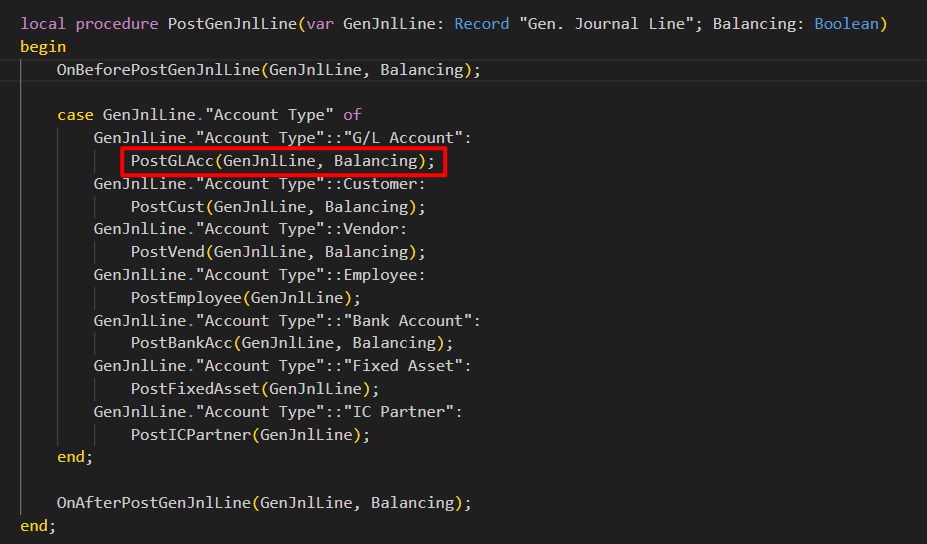The height and width of the screenshot is (544, 927).
Task: Click the "Bank Account" enum value
Action: (411, 321)
